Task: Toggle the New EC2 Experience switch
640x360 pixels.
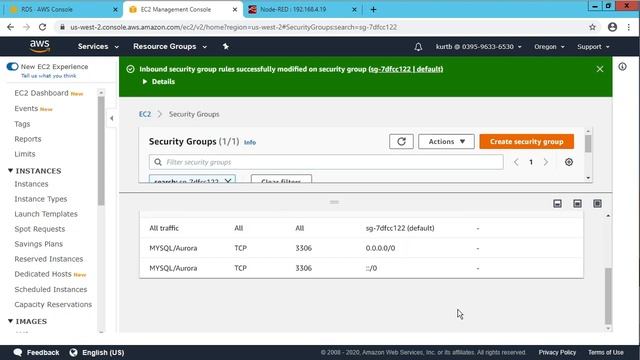Action: (x=12, y=67)
